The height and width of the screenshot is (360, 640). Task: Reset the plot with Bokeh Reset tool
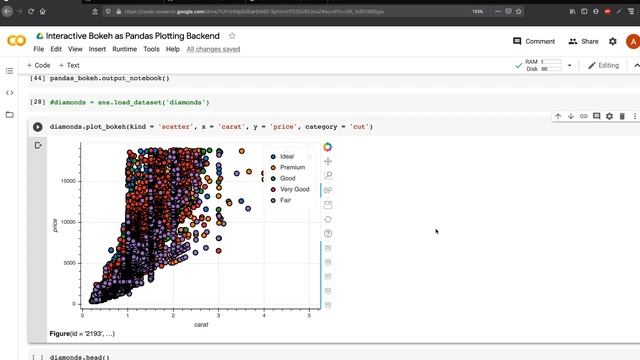pos(328,219)
